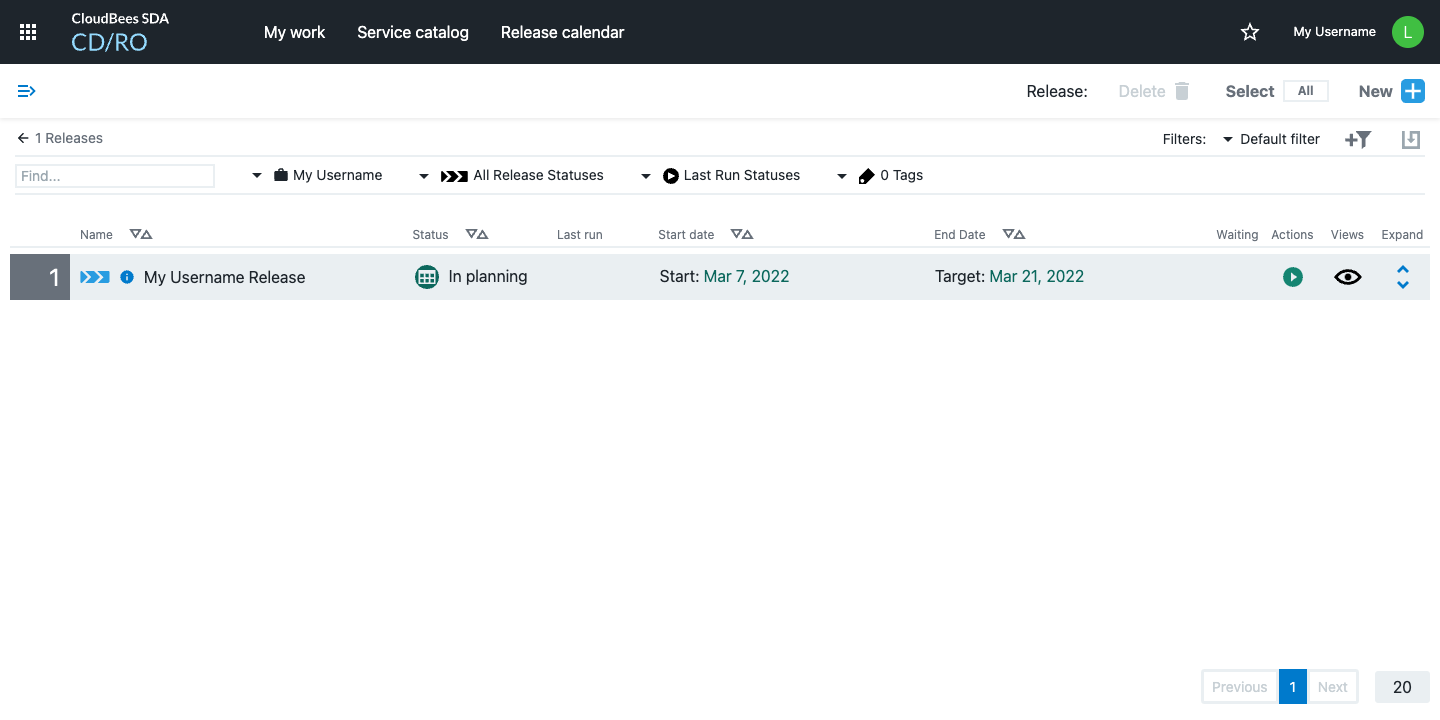Collapse the release row using the chevrons

click(x=1403, y=277)
